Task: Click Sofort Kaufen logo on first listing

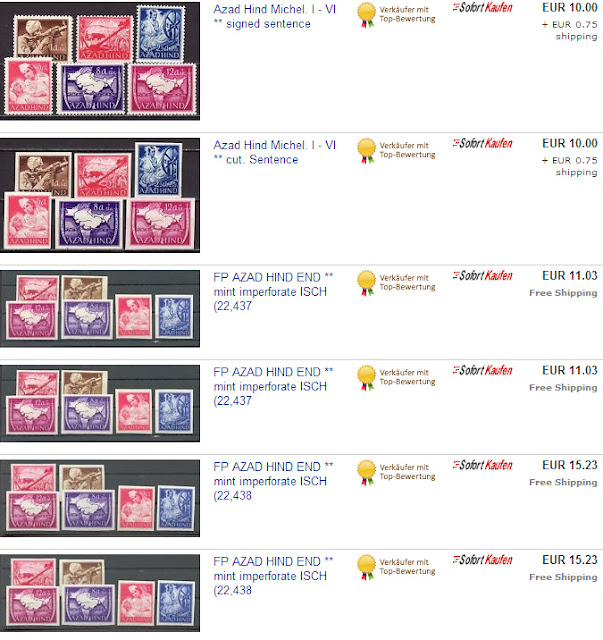Action: click(x=483, y=7)
